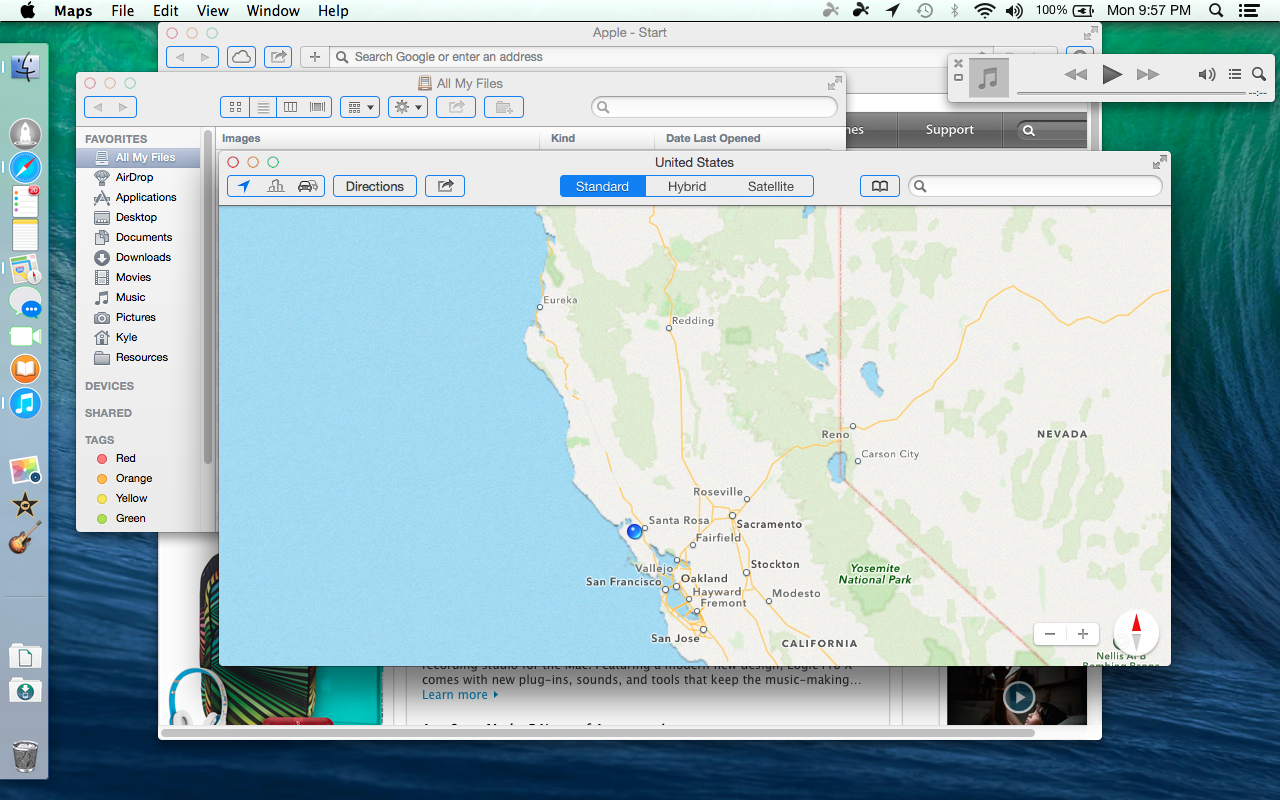The image size is (1280, 800).
Task: Click the Finder search field
Action: 714,107
